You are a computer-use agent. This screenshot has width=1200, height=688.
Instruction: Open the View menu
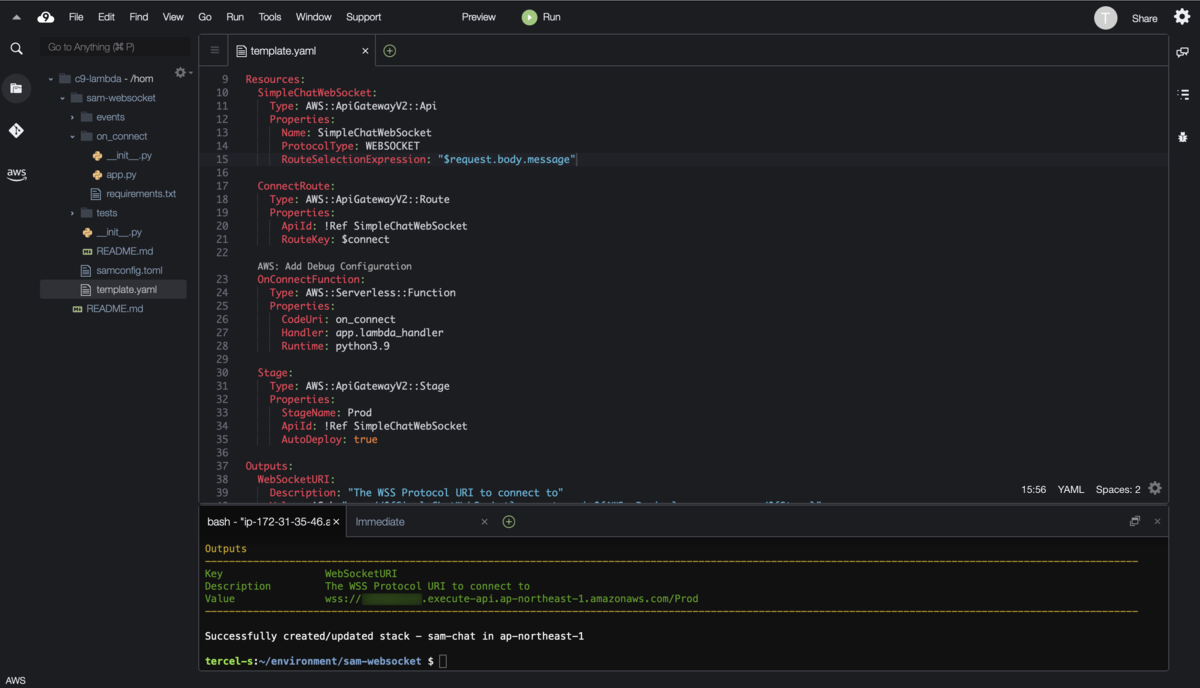point(173,17)
